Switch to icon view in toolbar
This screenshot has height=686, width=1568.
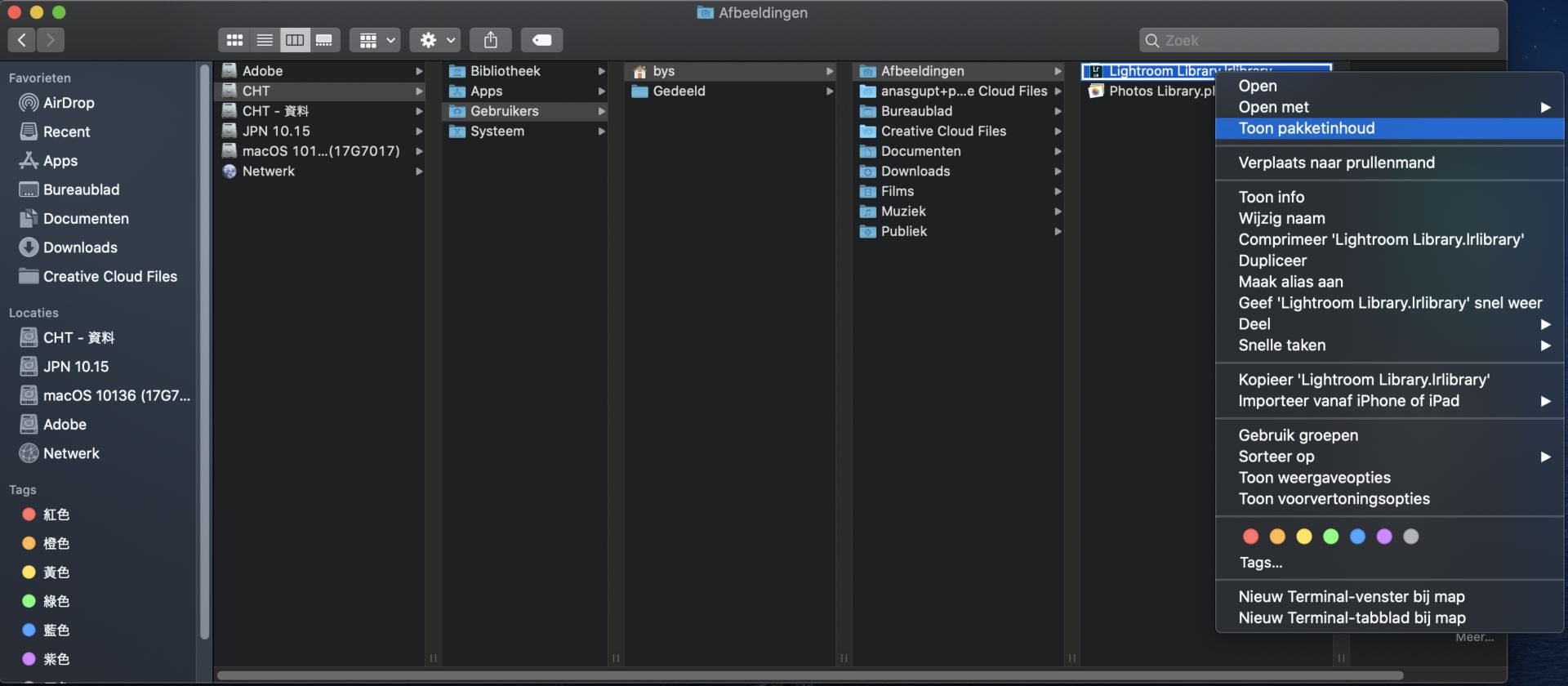[x=234, y=39]
